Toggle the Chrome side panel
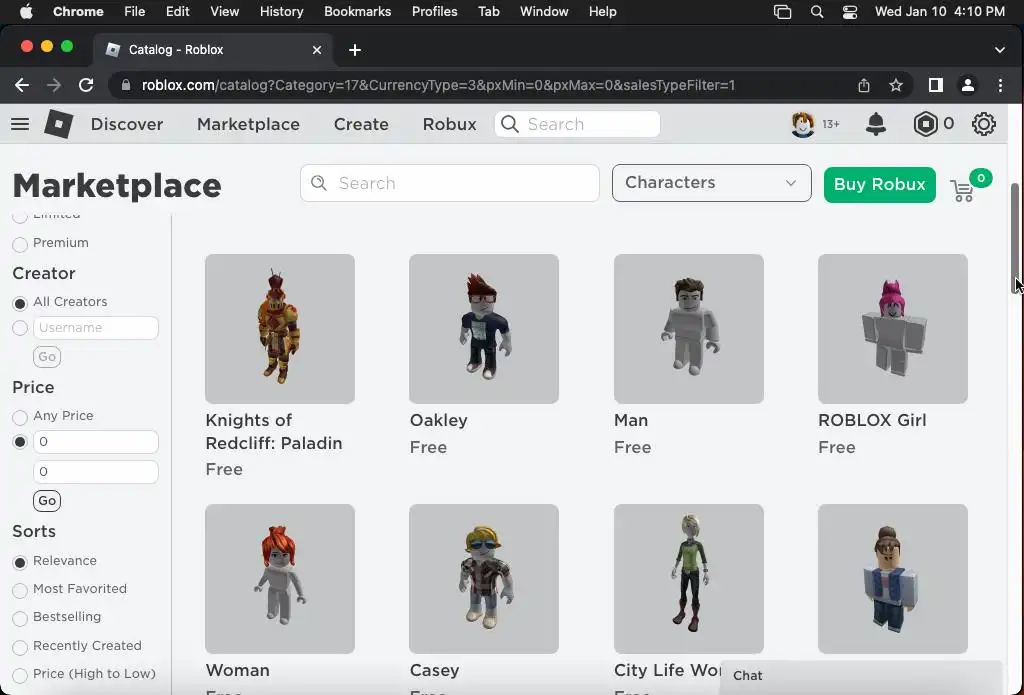 (x=936, y=86)
